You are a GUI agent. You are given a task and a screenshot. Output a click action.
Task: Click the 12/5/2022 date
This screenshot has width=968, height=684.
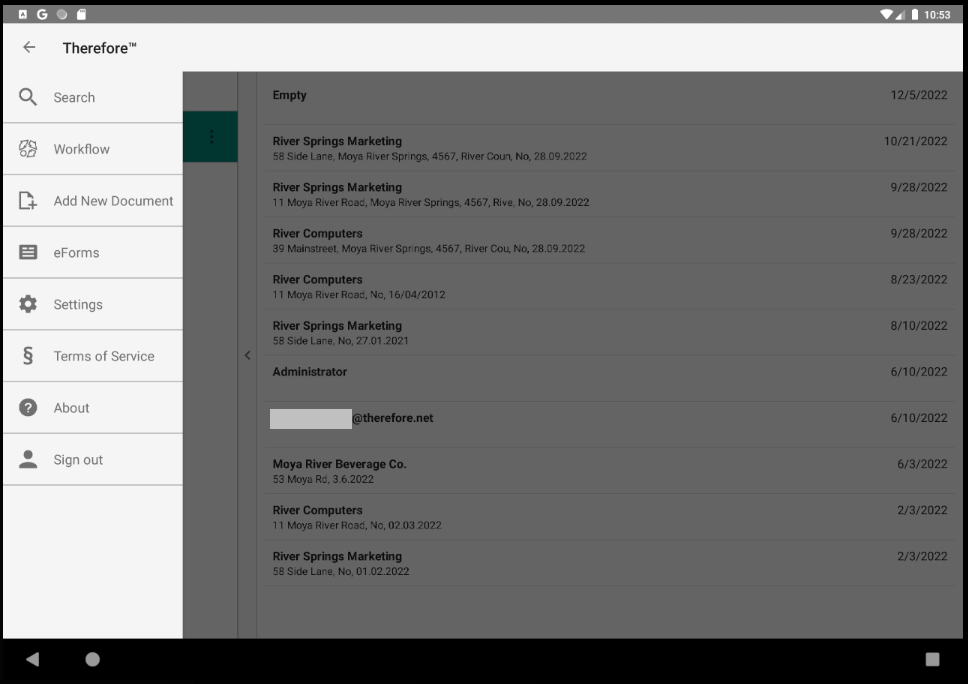click(x=919, y=95)
